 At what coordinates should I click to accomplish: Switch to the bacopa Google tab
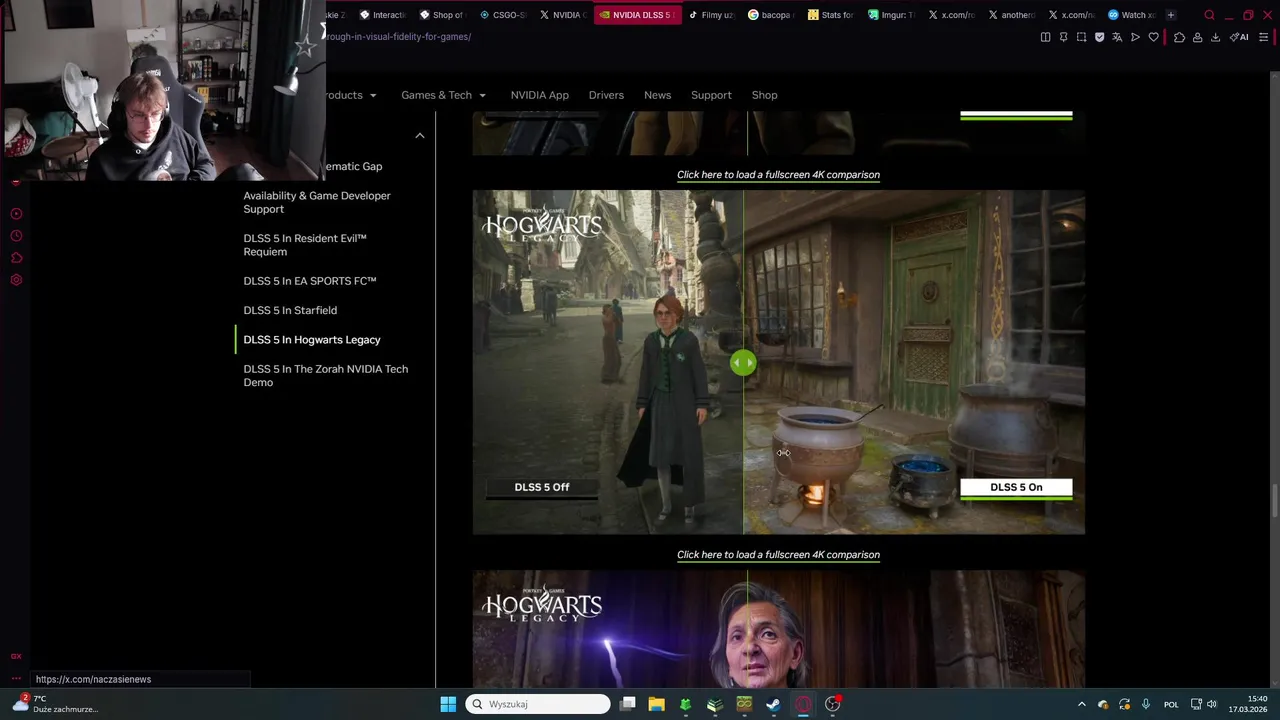coord(772,15)
